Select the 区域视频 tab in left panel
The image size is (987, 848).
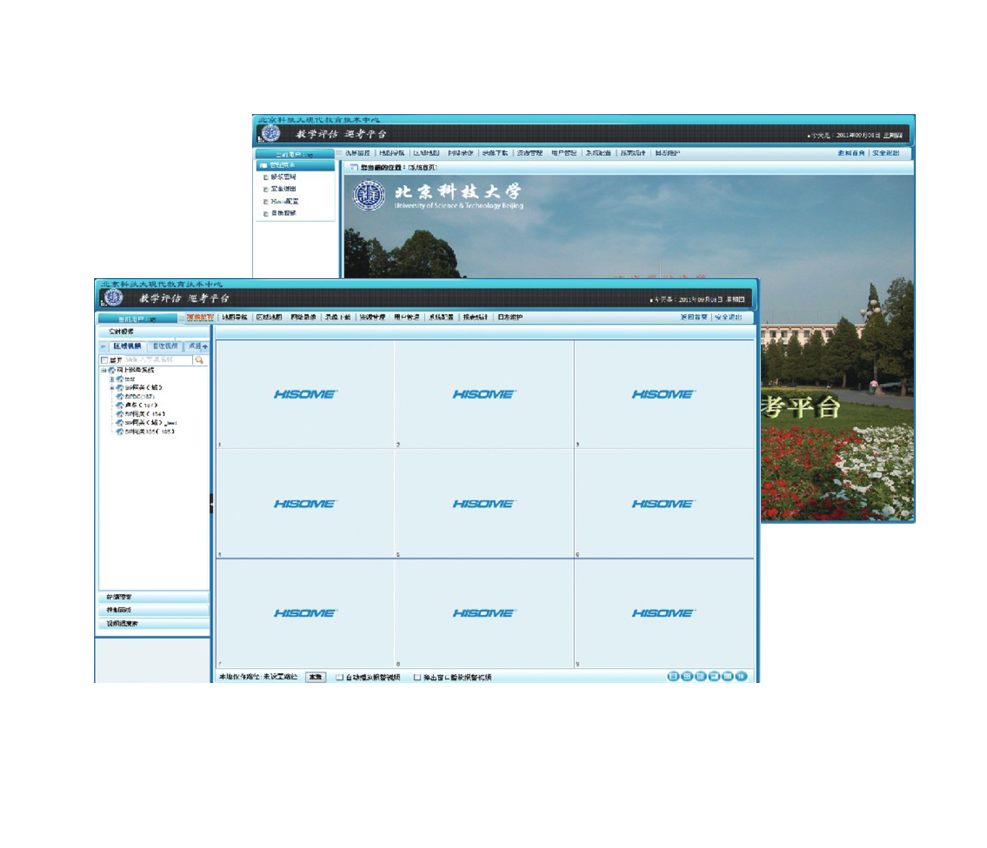(x=126, y=346)
